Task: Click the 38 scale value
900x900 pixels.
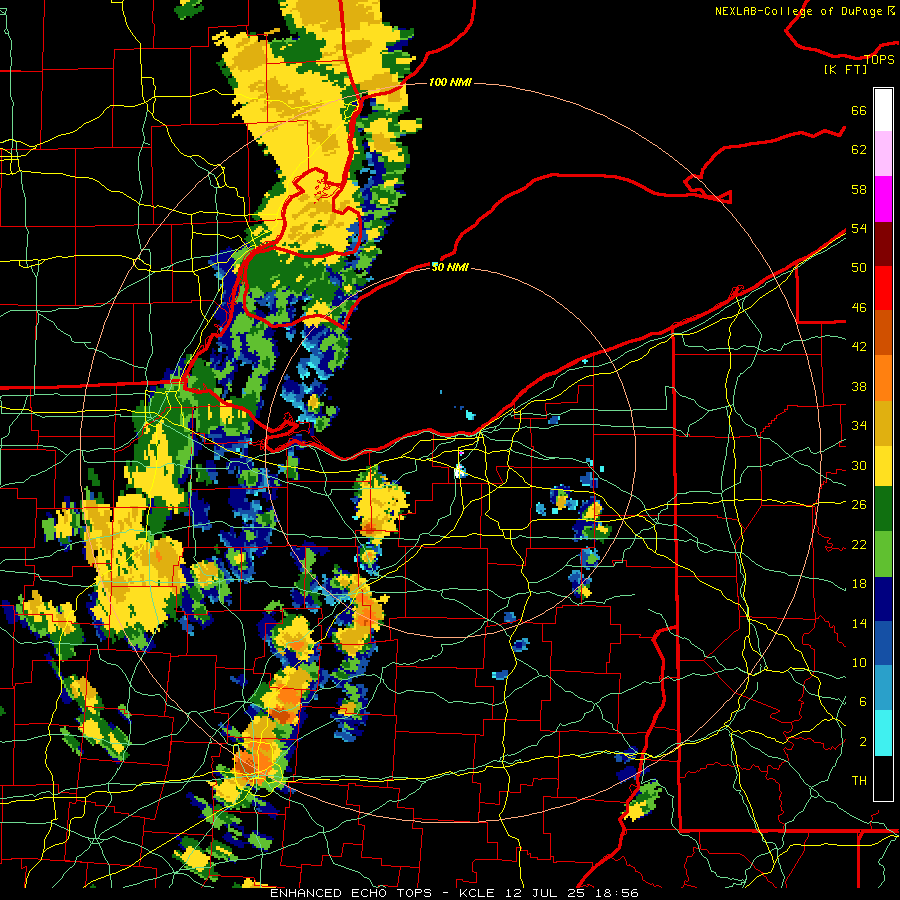Action: click(859, 386)
